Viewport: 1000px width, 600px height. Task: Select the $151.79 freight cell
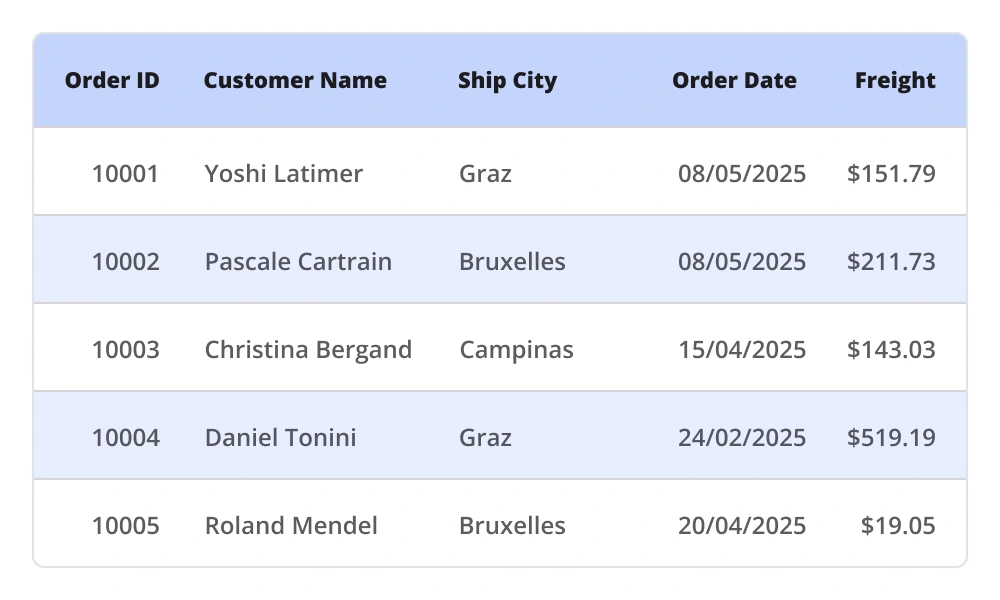[x=891, y=174]
